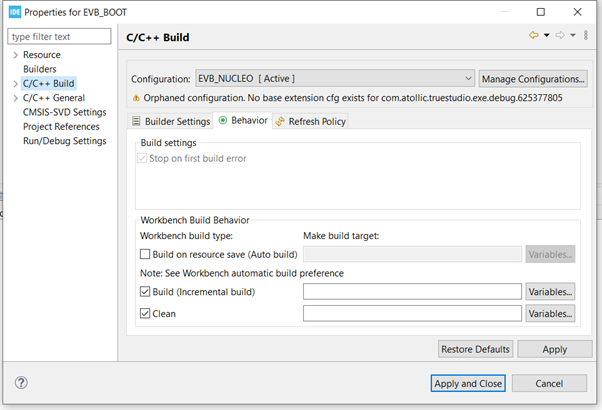The width and height of the screenshot is (602, 410).
Task: Click the forward navigation arrow icon
Action: click(560, 35)
